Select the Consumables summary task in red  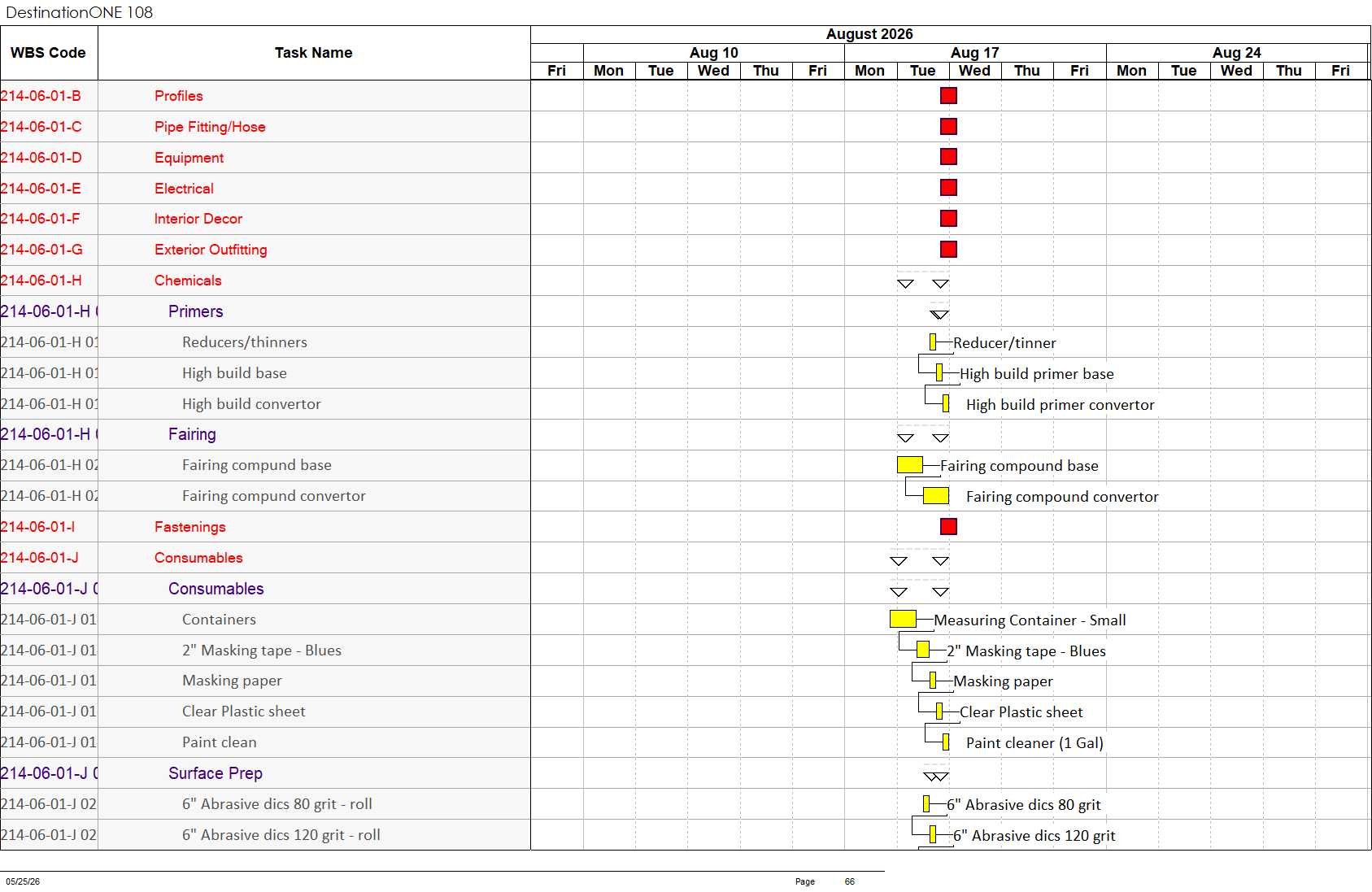198,558
